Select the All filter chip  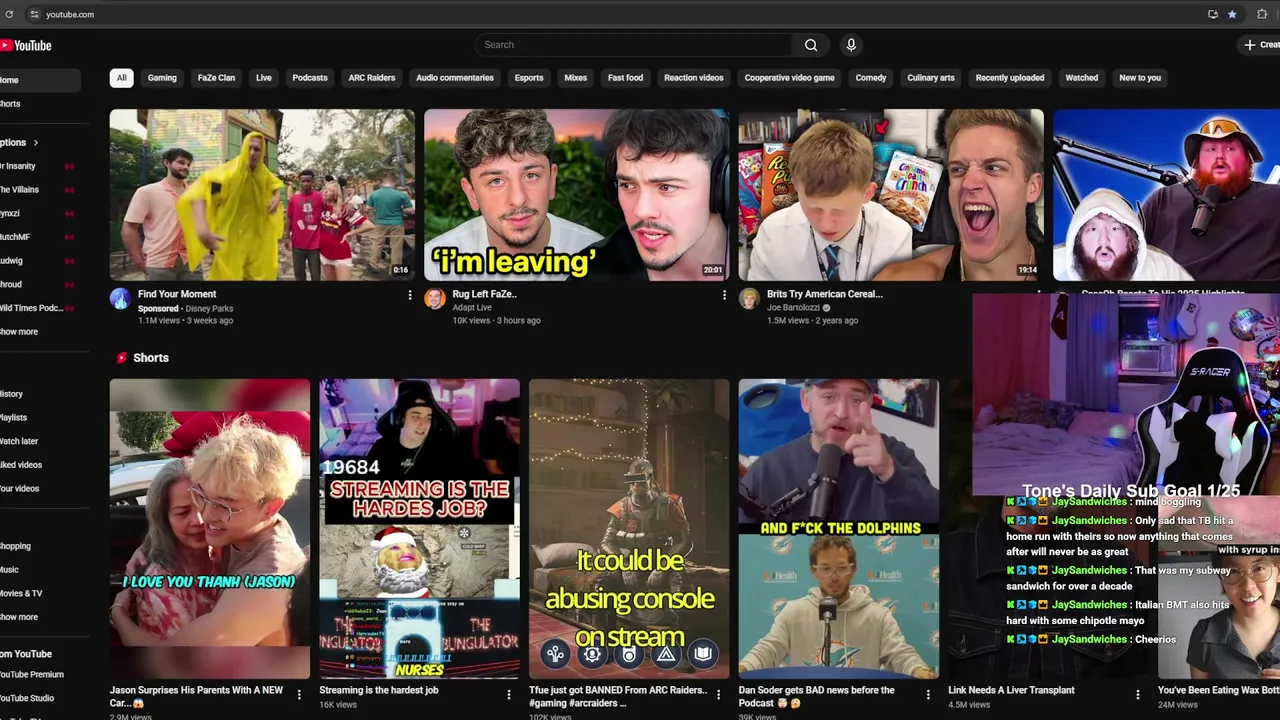[121, 78]
